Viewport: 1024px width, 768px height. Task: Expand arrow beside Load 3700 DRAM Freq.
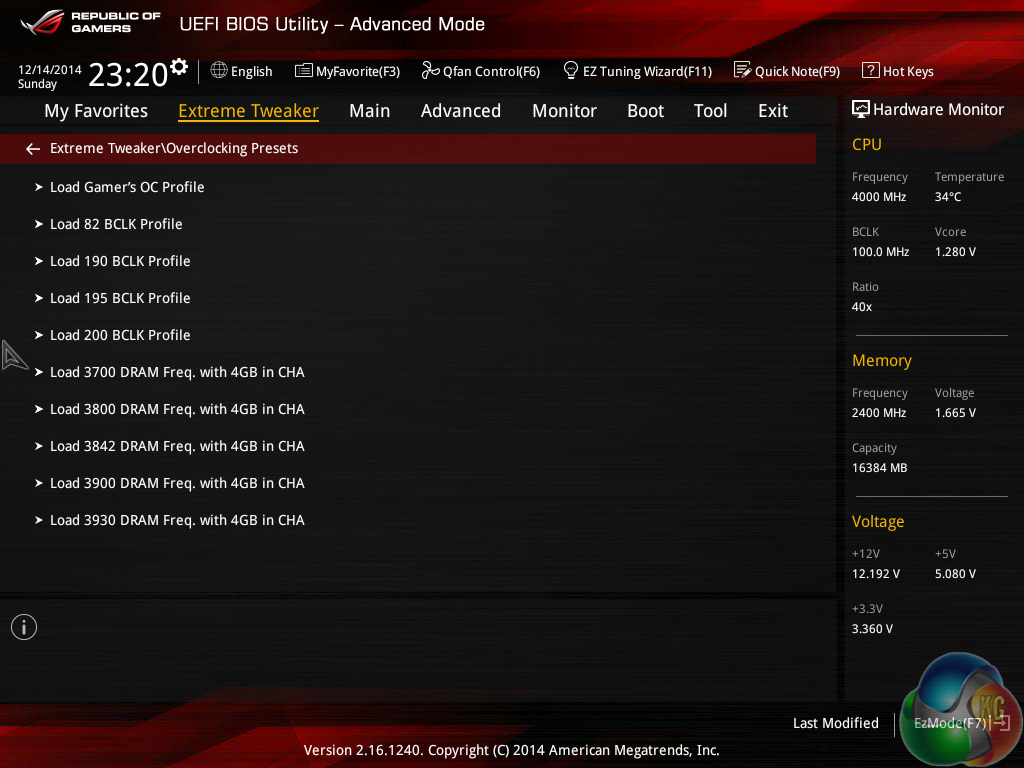pos(39,372)
